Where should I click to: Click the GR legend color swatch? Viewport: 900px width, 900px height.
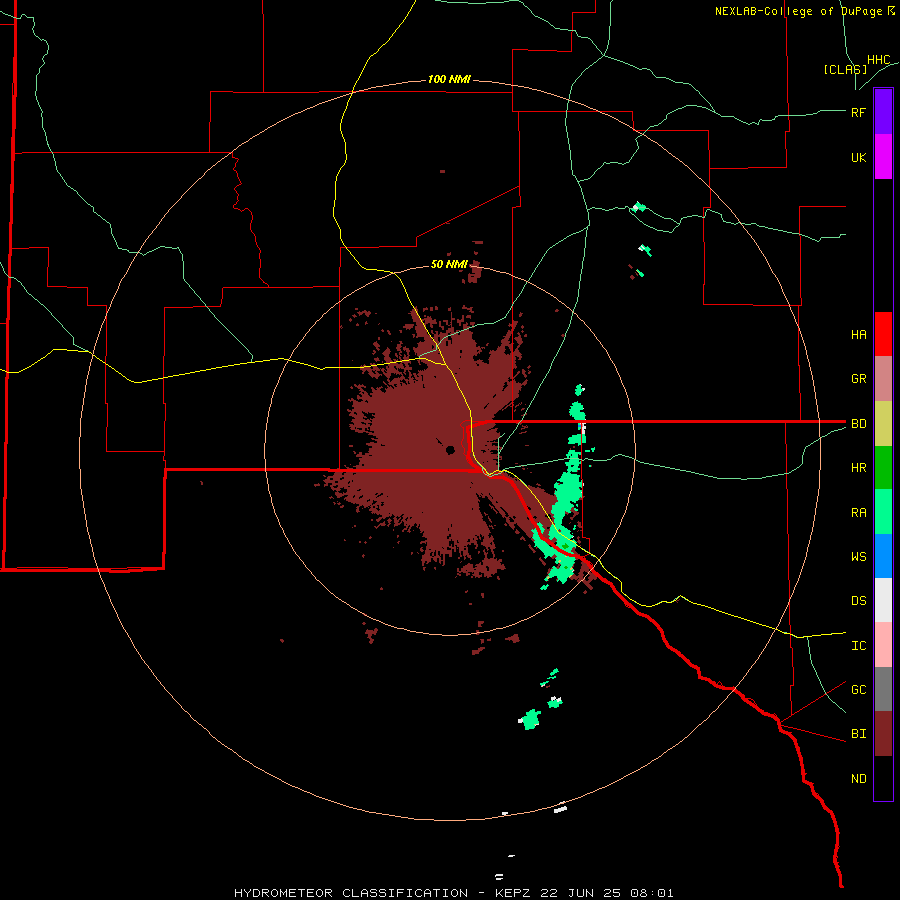point(883,379)
